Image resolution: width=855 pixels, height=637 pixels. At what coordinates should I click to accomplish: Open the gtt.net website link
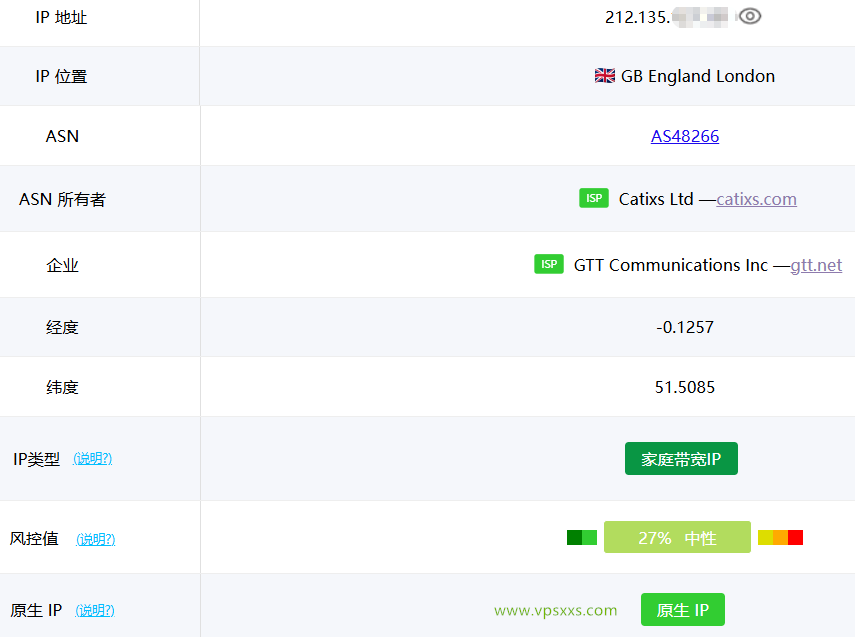click(x=816, y=265)
